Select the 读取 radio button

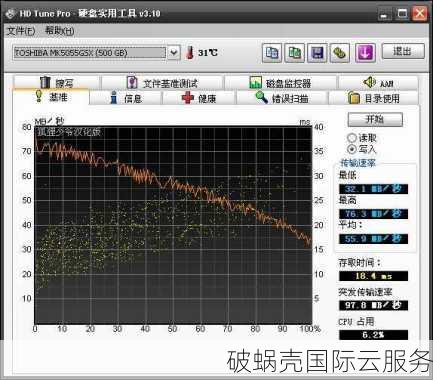[352, 138]
